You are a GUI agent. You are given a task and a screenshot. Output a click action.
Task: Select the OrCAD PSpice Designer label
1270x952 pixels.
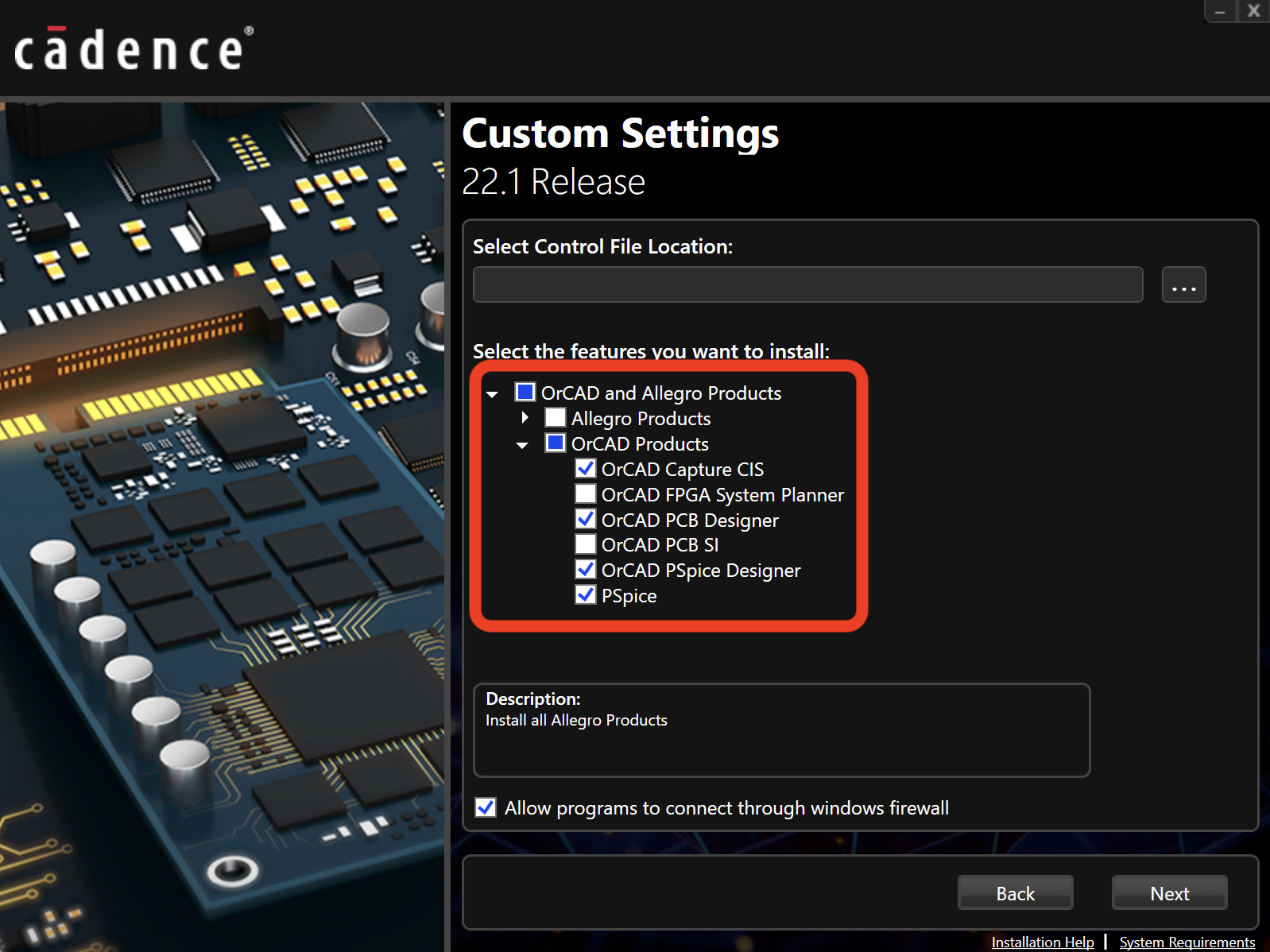click(701, 571)
